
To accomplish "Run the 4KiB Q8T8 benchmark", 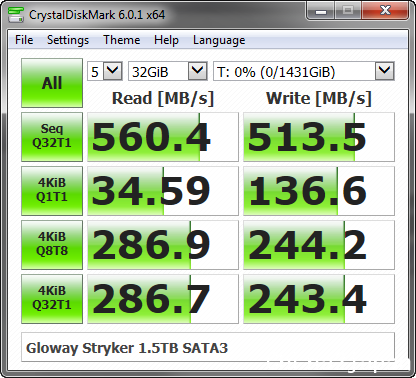I will tap(52, 245).
